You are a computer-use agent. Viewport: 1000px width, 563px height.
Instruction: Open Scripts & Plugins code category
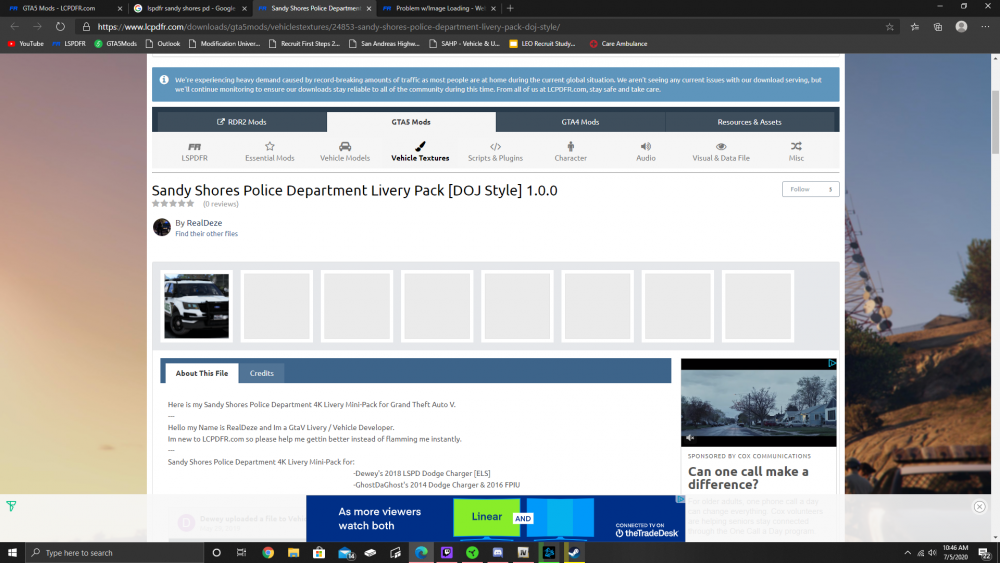[496, 152]
